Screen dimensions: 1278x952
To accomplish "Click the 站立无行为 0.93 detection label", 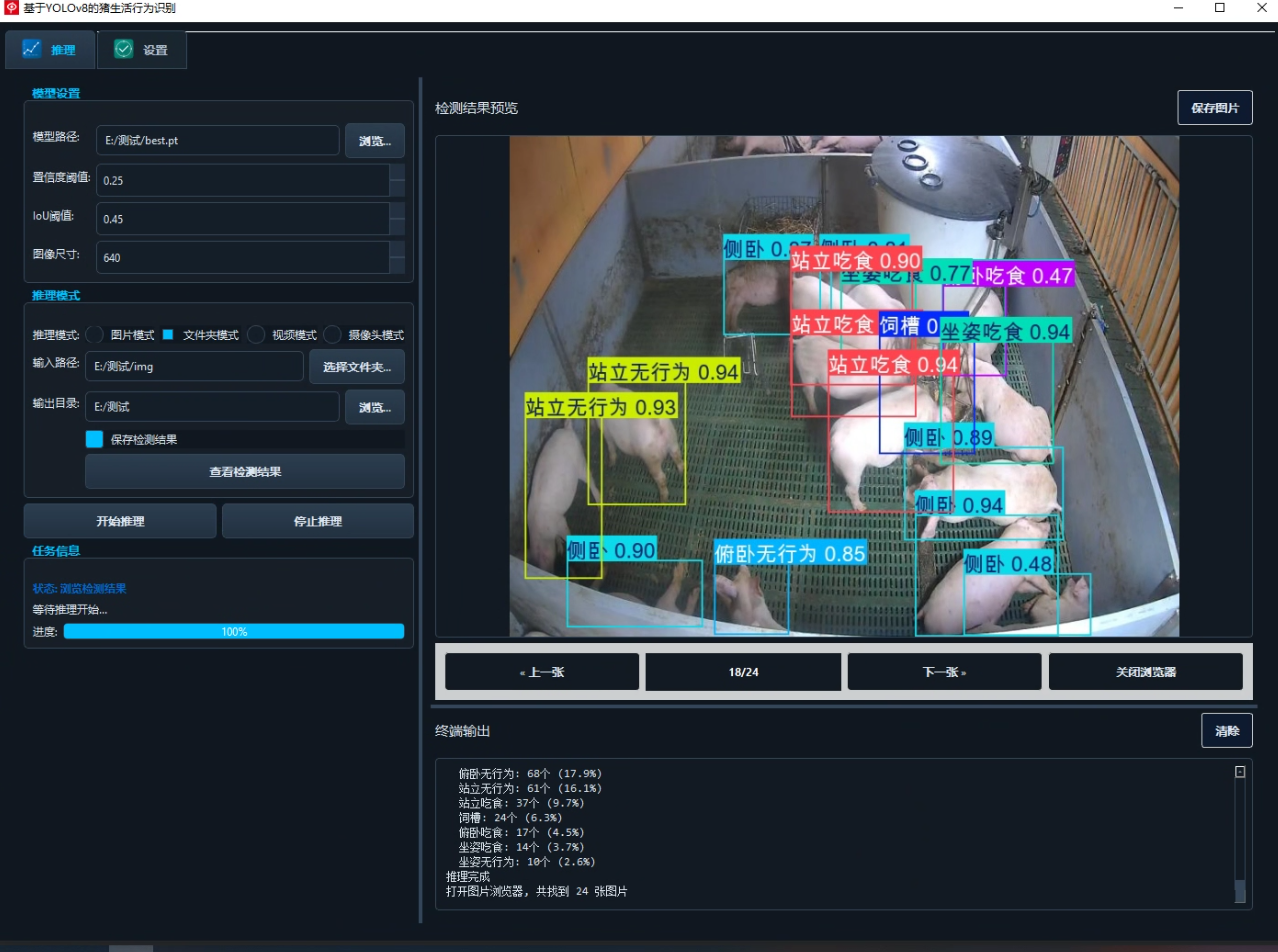I will pos(601,406).
